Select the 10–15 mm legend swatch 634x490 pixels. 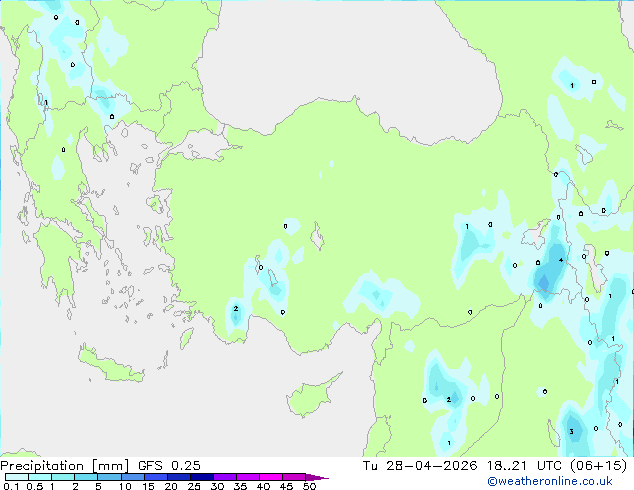(133, 477)
